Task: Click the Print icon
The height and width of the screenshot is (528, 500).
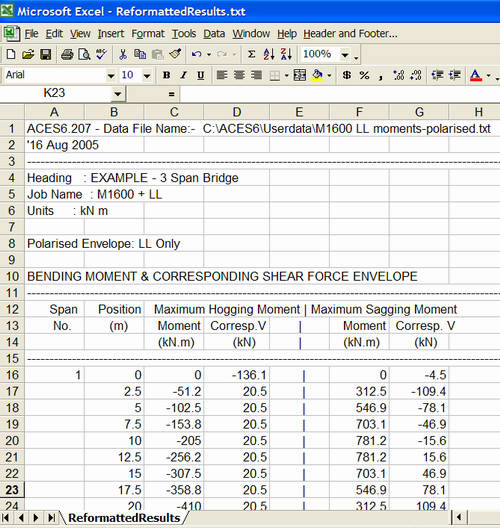Action: 67,54
